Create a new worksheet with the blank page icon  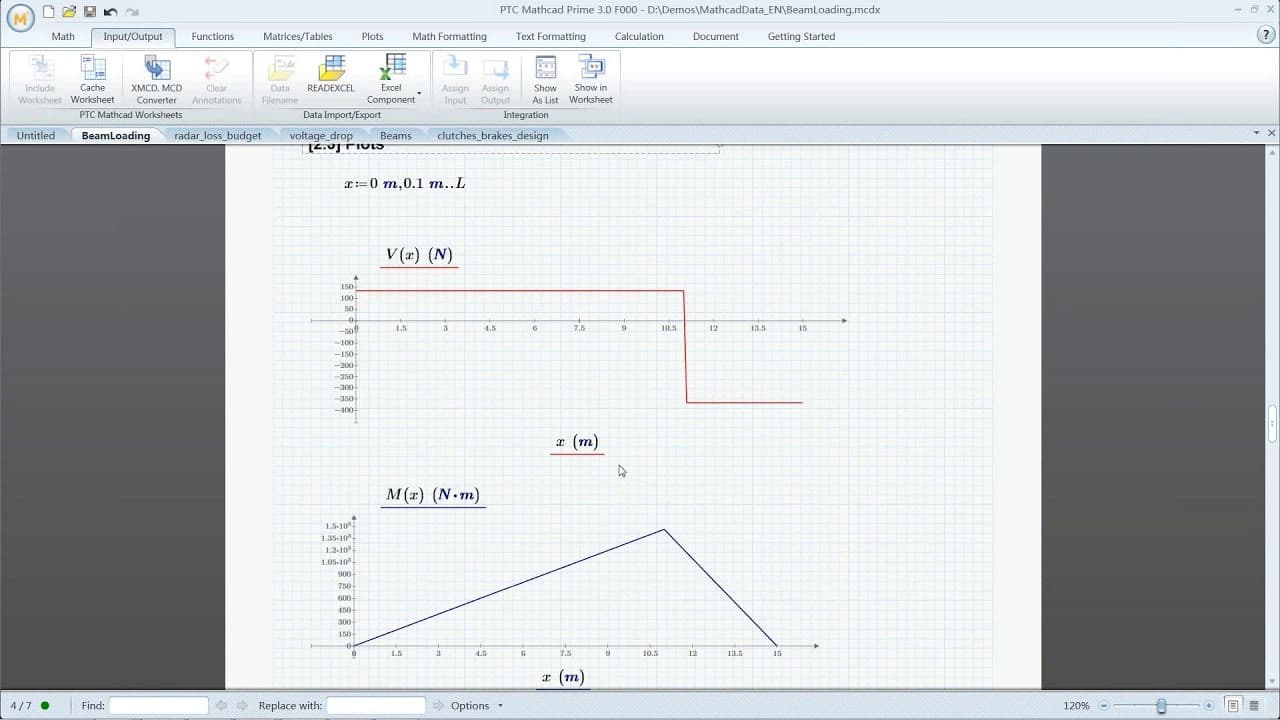pos(49,12)
